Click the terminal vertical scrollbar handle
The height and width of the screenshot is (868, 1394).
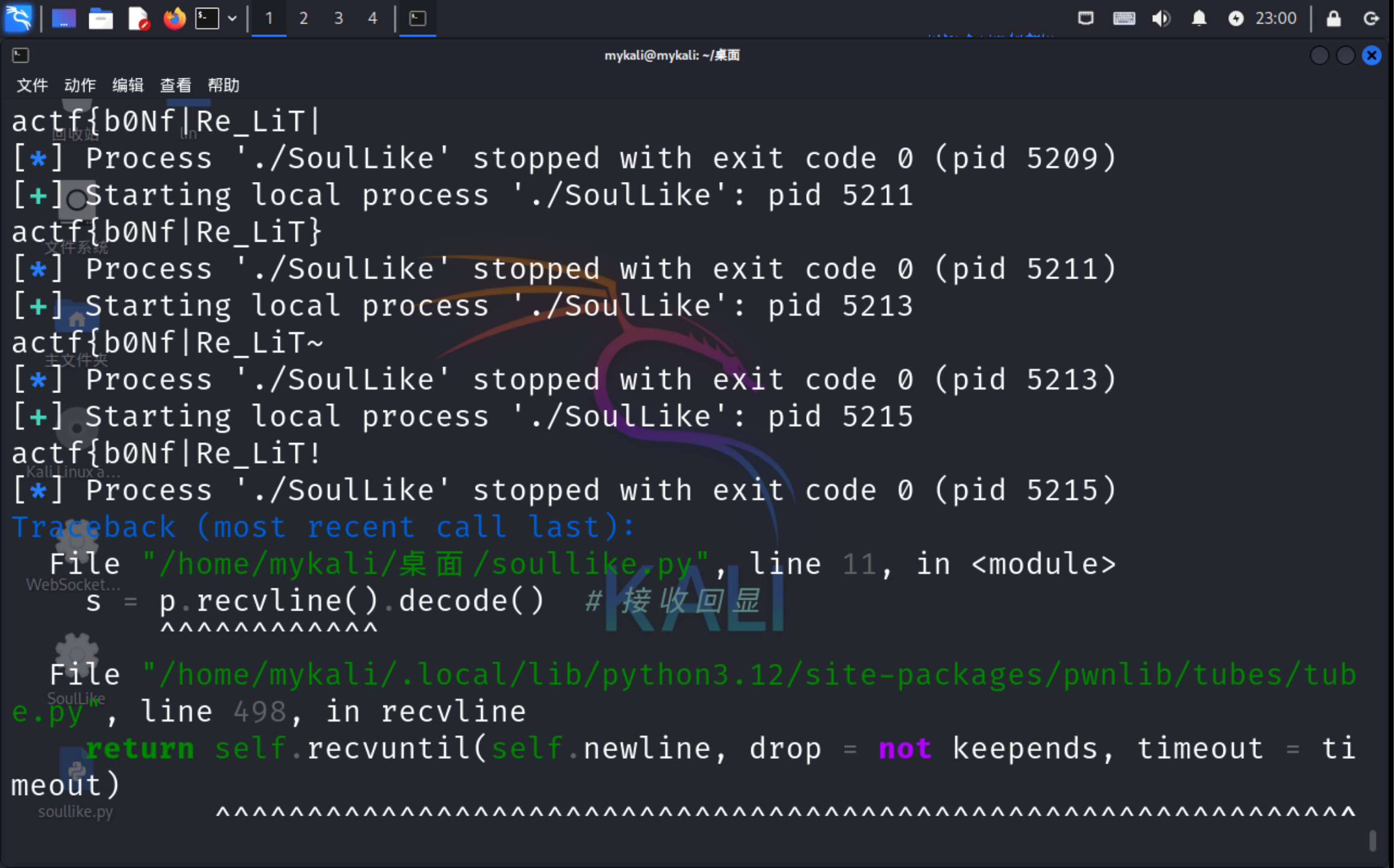click(x=1372, y=840)
